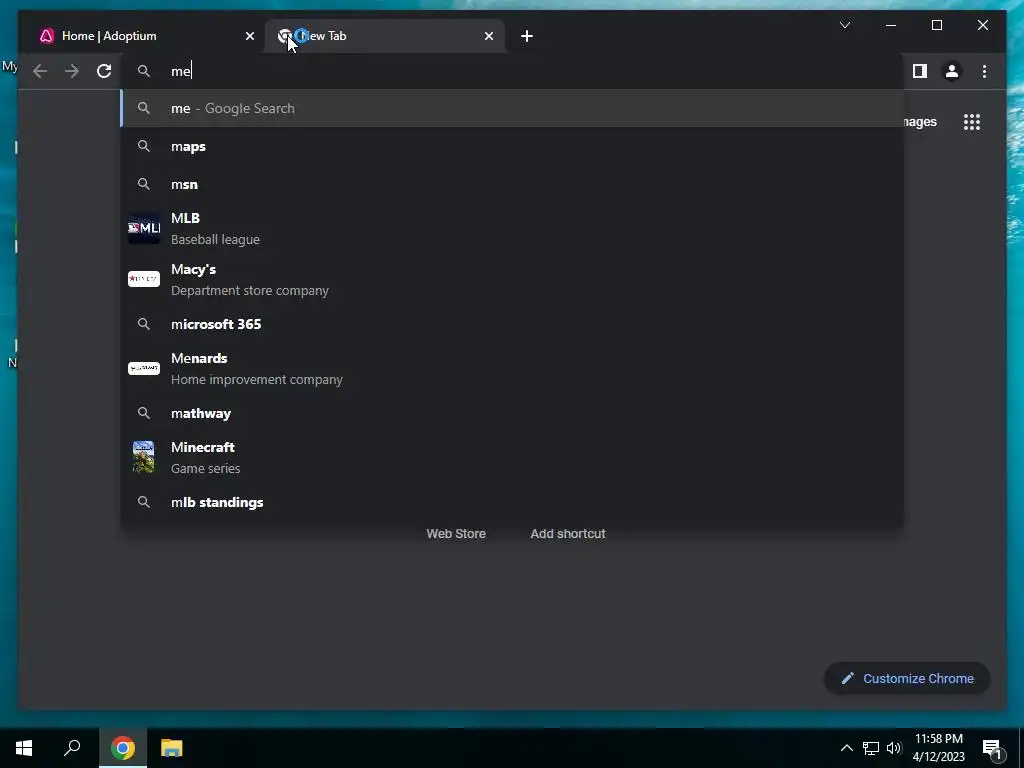Open the Images link
This screenshot has height=768, width=1024.
click(x=920, y=122)
